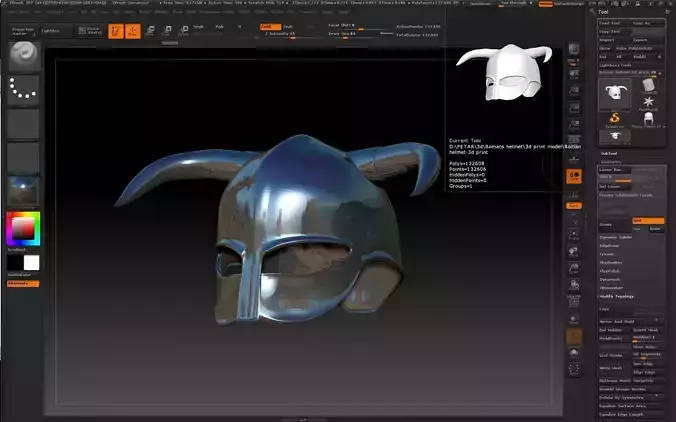Collapse the Geometry section
The width and height of the screenshot is (676, 422).
coord(611,162)
